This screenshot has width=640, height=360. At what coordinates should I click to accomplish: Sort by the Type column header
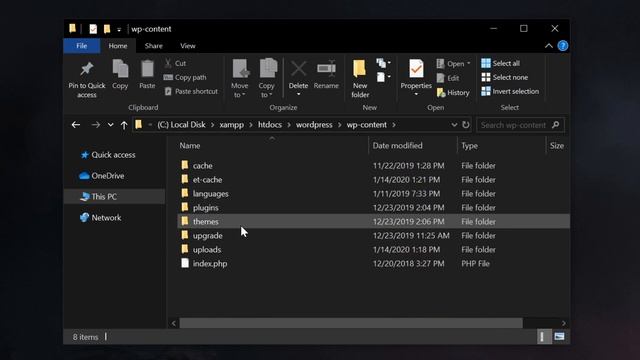469,146
